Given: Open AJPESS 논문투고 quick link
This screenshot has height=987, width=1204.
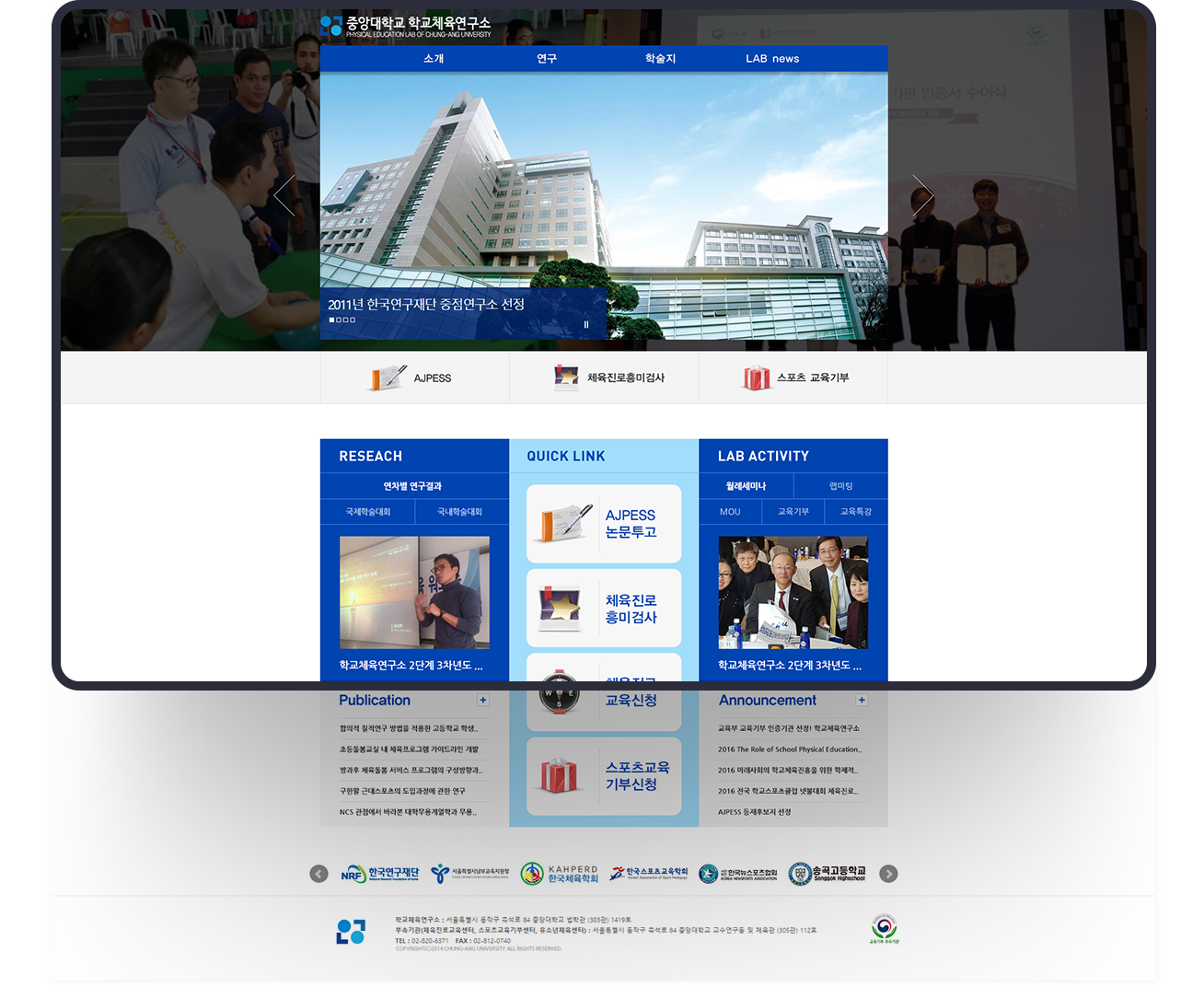Looking at the screenshot, I should click(x=604, y=524).
